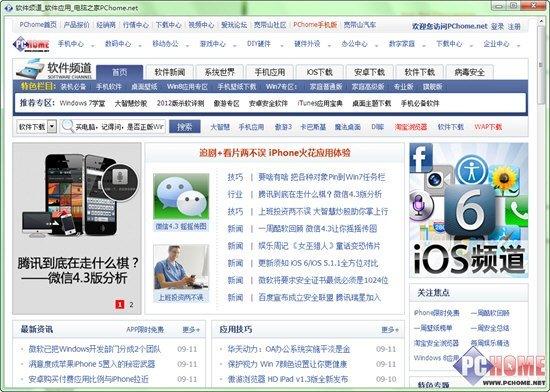
Task: Open 家庭普通版 Win7 link
Action: click(x=326, y=87)
